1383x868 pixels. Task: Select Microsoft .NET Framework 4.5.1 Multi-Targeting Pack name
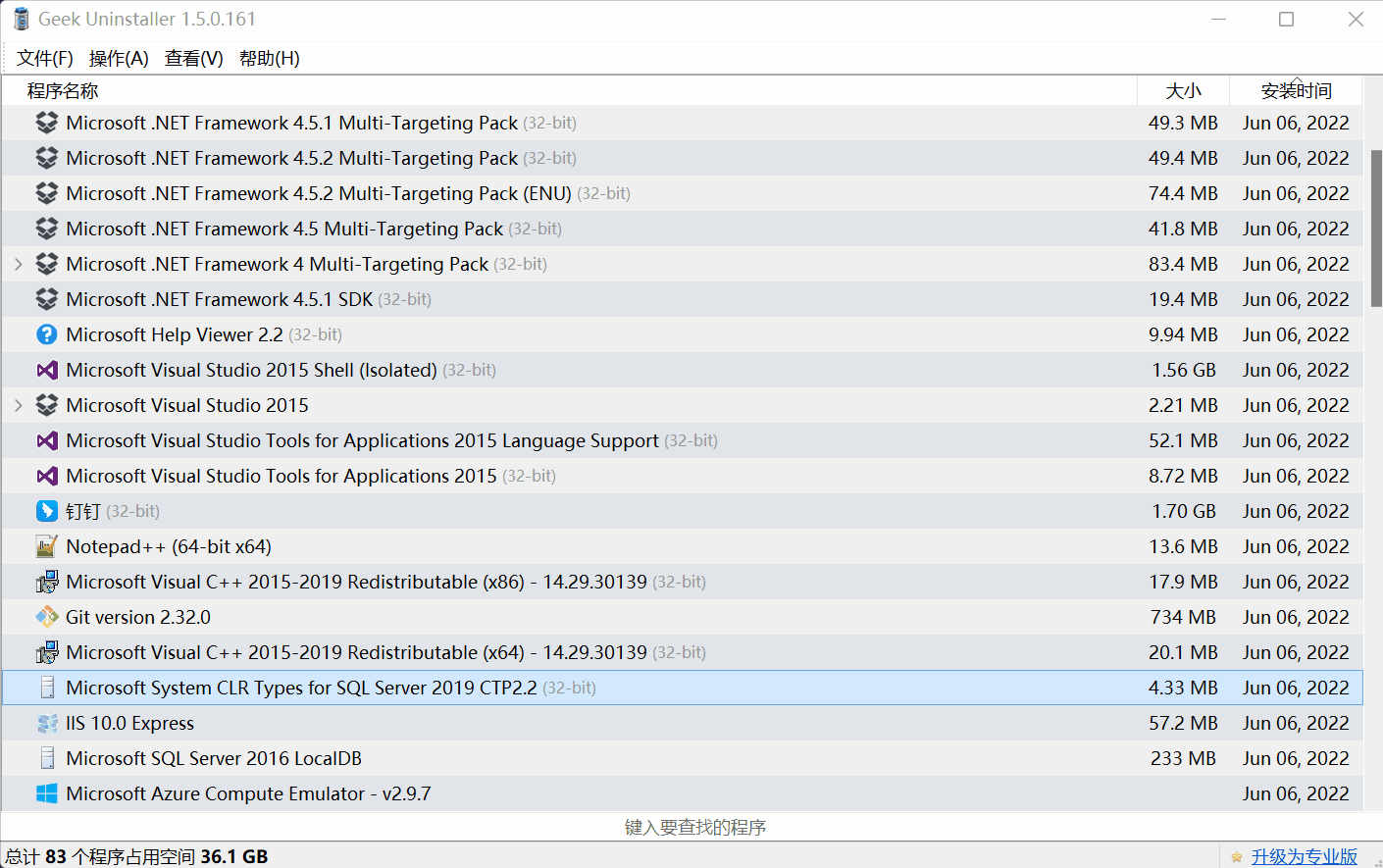(x=291, y=123)
